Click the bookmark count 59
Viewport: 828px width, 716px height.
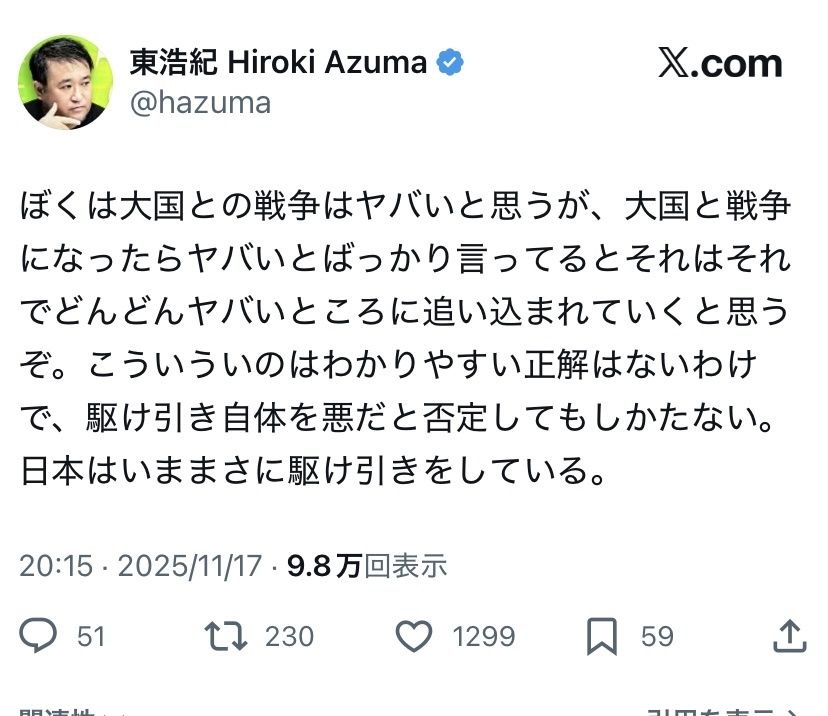(x=657, y=636)
